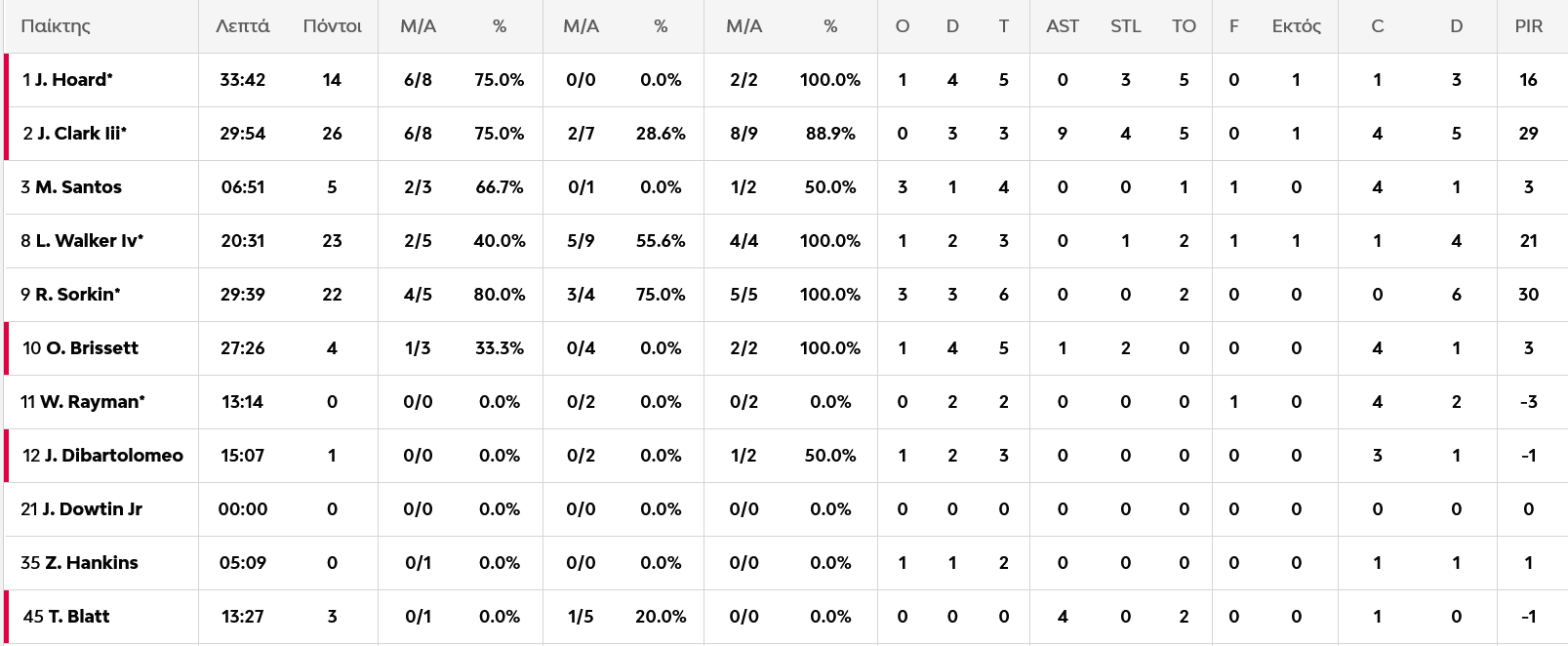
Task: Click the AST column header
Action: 1062,26
